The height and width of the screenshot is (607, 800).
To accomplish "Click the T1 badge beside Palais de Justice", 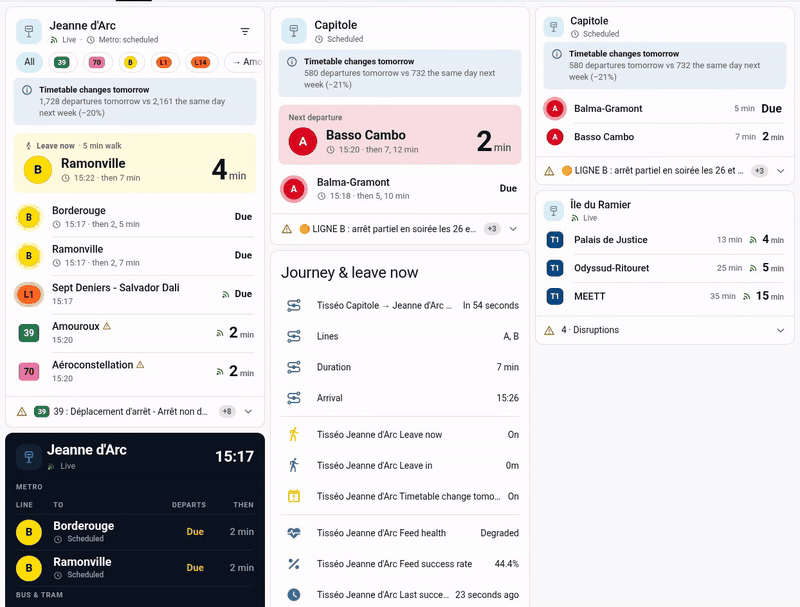I will click(x=555, y=240).
